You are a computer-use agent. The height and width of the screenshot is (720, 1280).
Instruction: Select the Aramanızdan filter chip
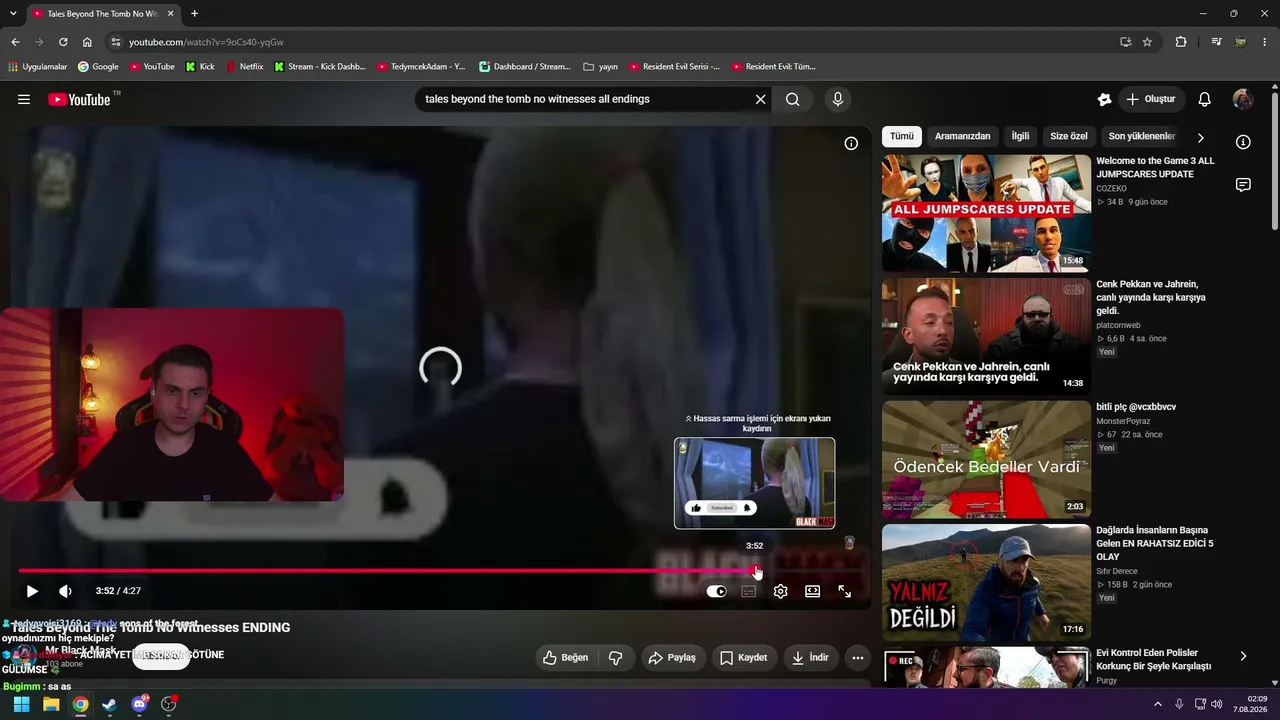963,136
